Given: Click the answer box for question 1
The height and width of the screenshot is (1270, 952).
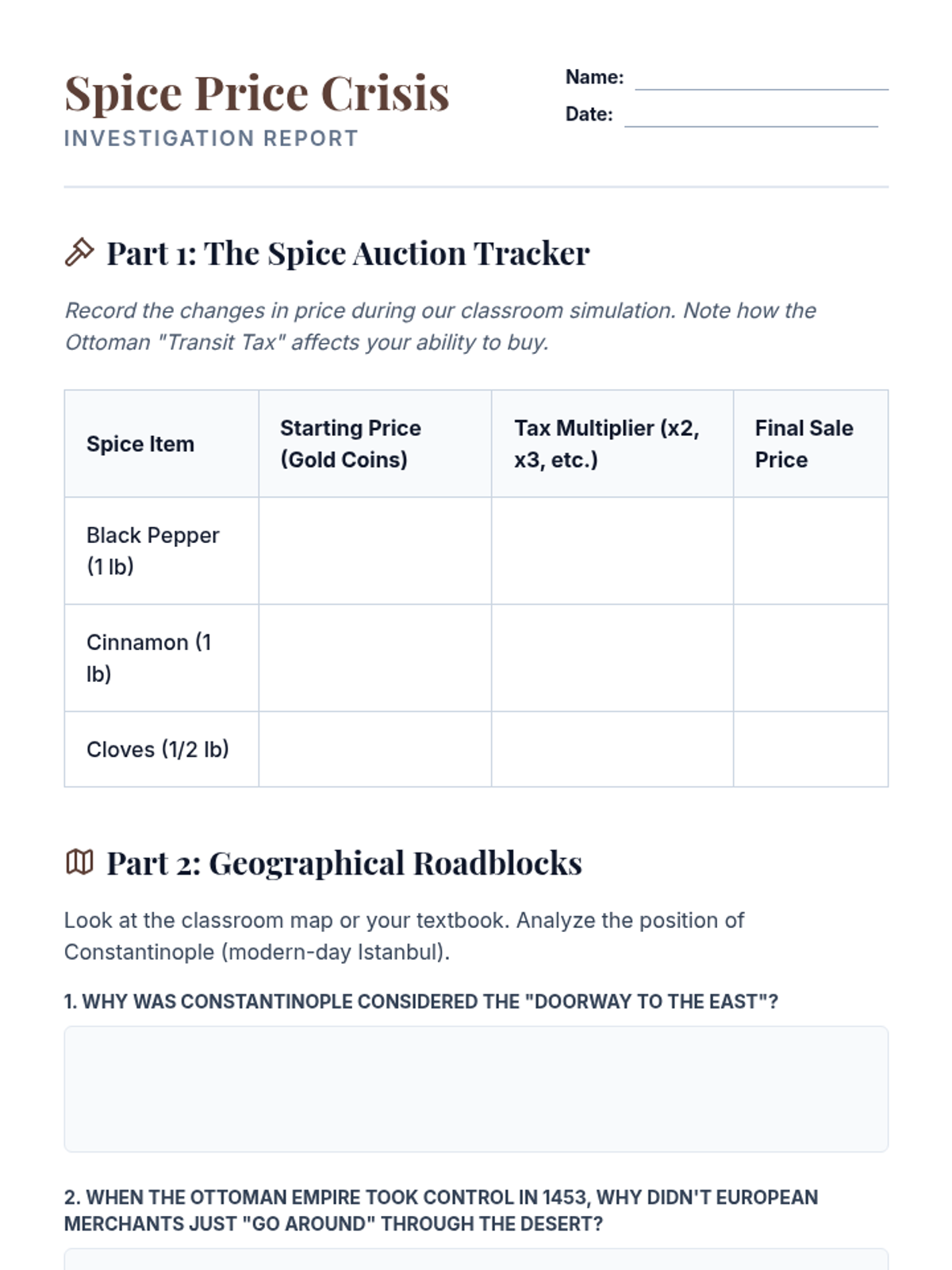Looking at the screenshot, I should tap(476, 1089).
